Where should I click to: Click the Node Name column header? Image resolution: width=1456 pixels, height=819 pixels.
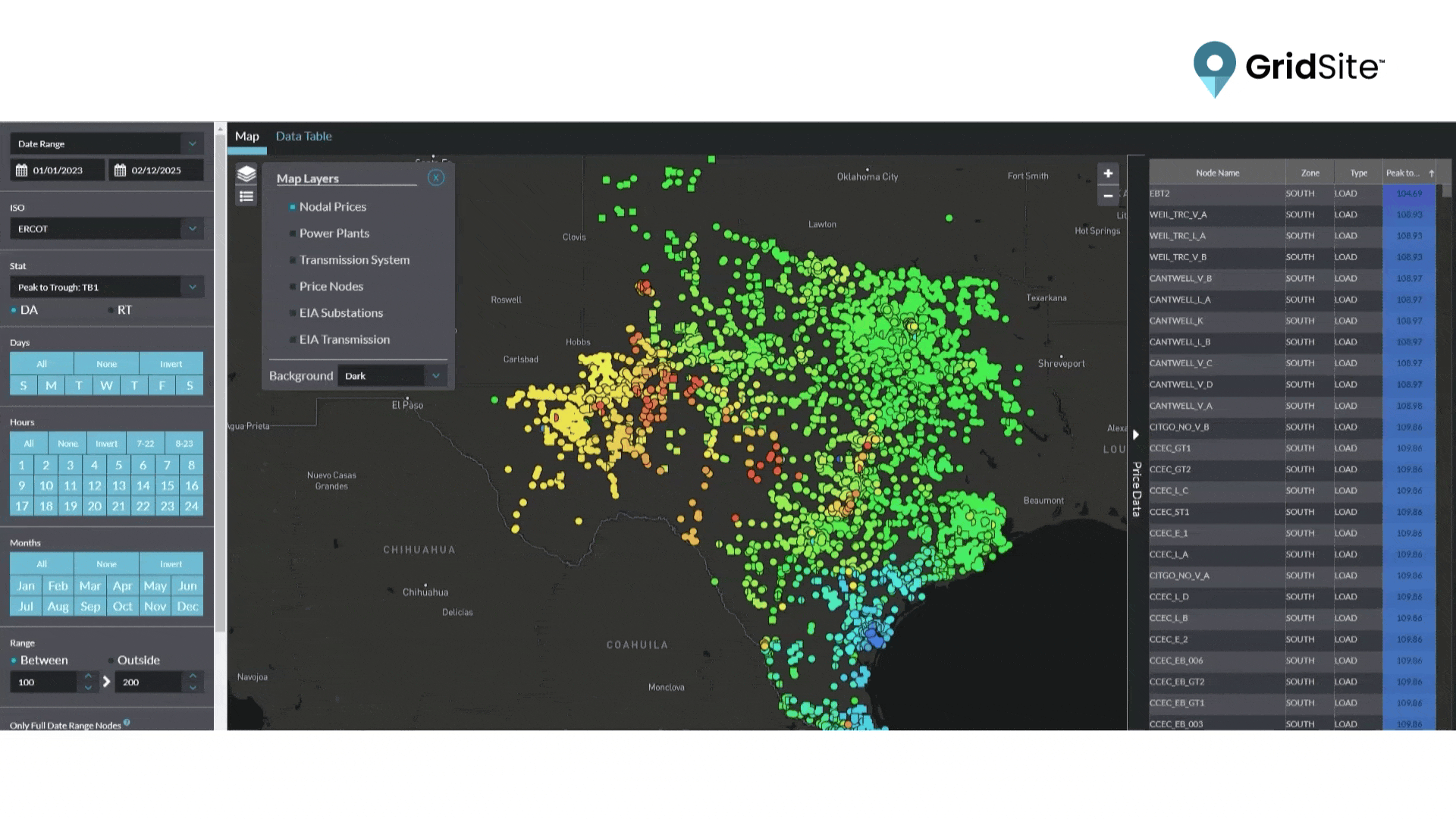[1217, 173]
